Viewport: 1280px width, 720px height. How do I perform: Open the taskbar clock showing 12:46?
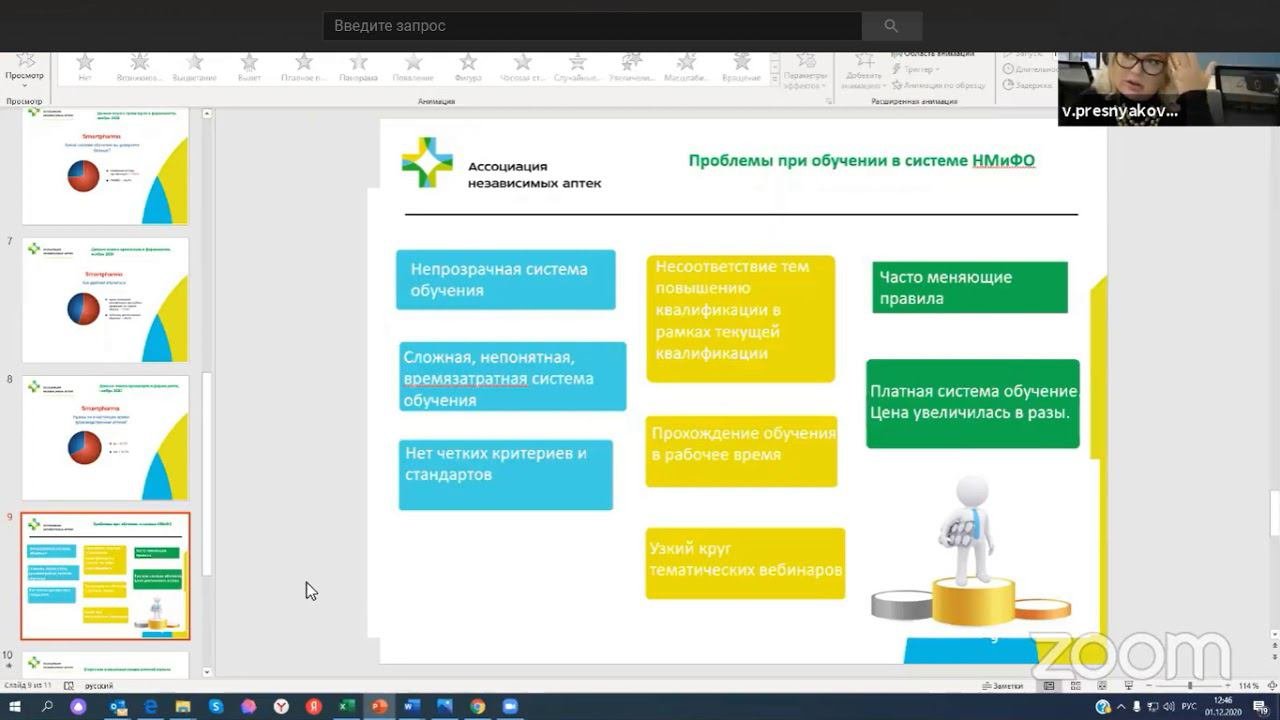1222,706
